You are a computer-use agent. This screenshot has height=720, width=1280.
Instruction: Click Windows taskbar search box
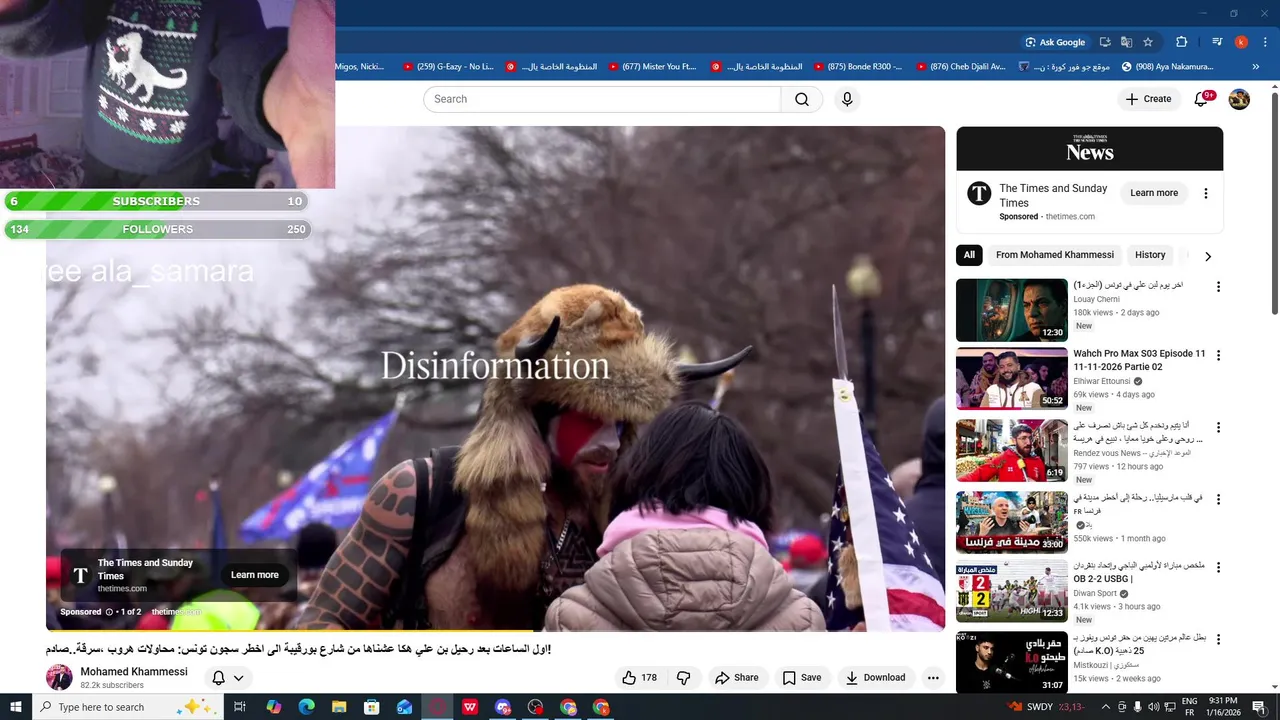128,707
